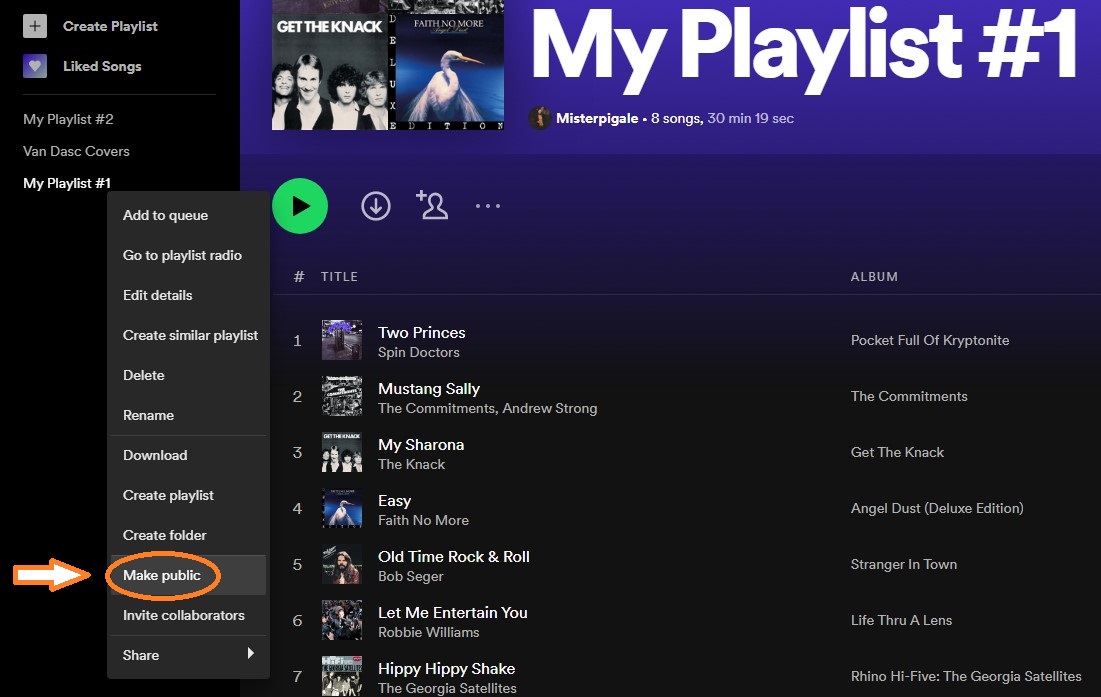Screen dimensions: 1101x697
Task: Select Add to queue from the menu
Action: click(165, 215)
